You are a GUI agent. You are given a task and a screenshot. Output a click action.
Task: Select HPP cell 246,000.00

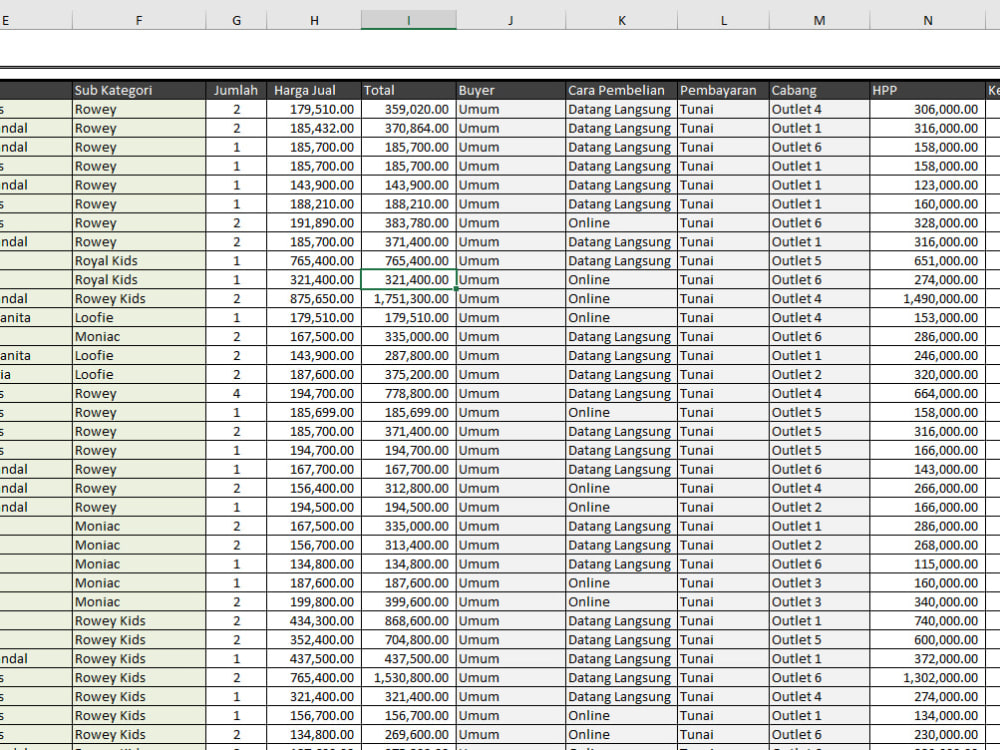(927, 355)
